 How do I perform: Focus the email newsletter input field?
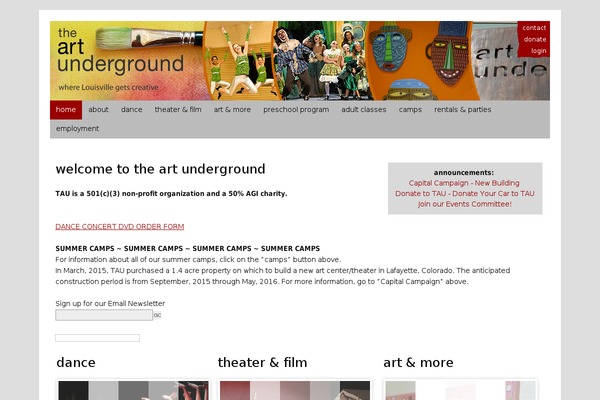tap(104, 315)
